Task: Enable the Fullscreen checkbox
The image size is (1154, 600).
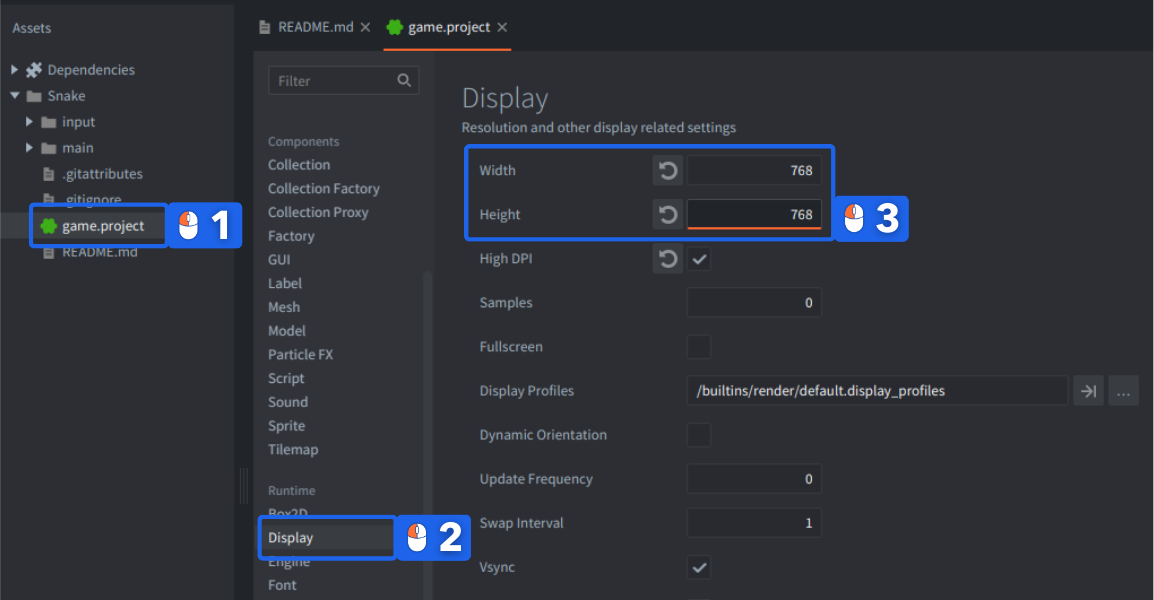Action: coord(699,347)
